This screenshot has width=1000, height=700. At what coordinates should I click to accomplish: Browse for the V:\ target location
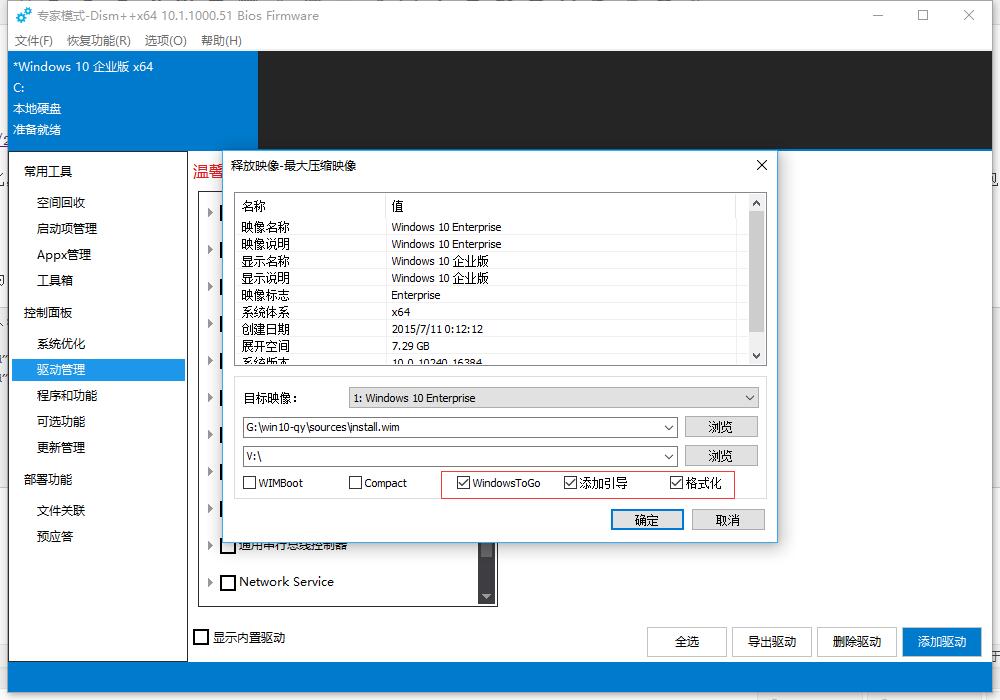(x=721, y=455)
